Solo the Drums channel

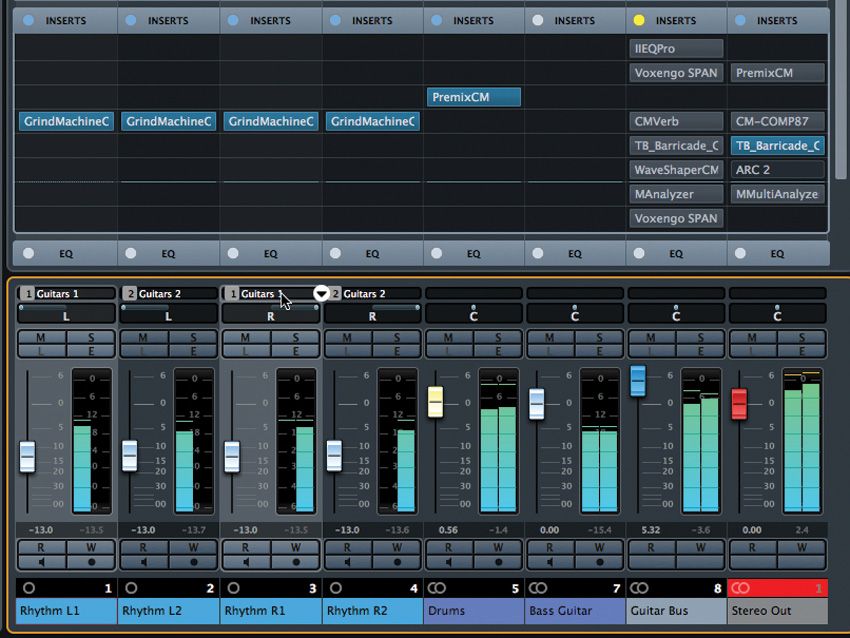coord(499,337)
